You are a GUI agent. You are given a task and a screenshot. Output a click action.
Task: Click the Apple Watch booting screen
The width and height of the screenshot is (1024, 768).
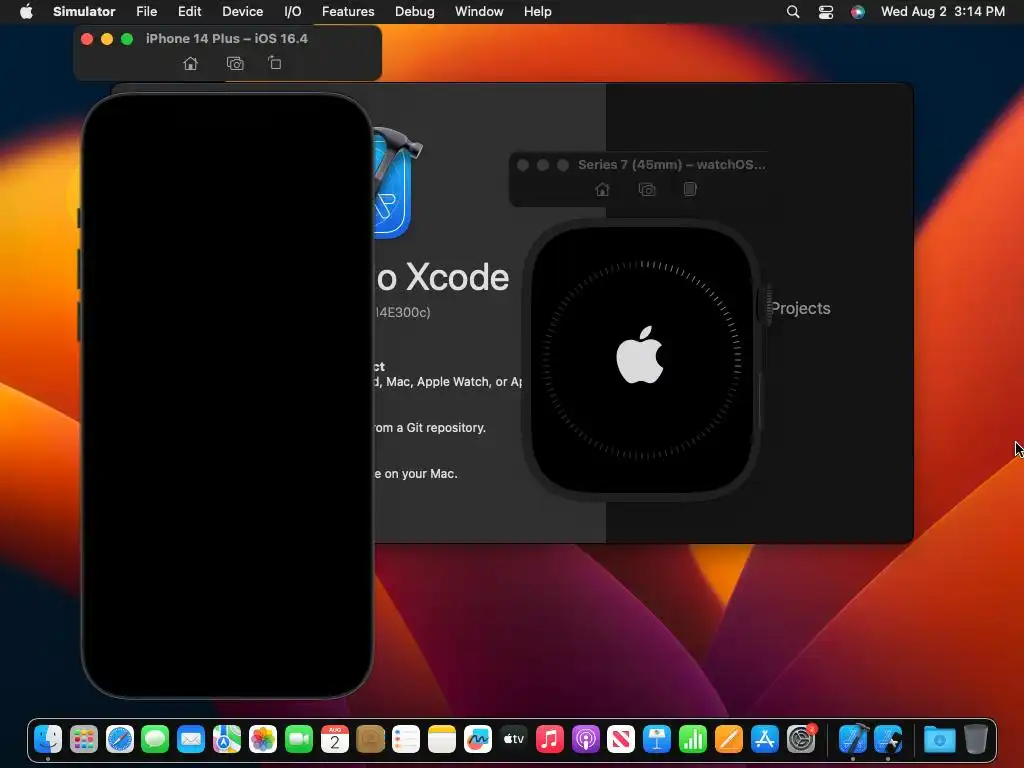pos(641,359)
